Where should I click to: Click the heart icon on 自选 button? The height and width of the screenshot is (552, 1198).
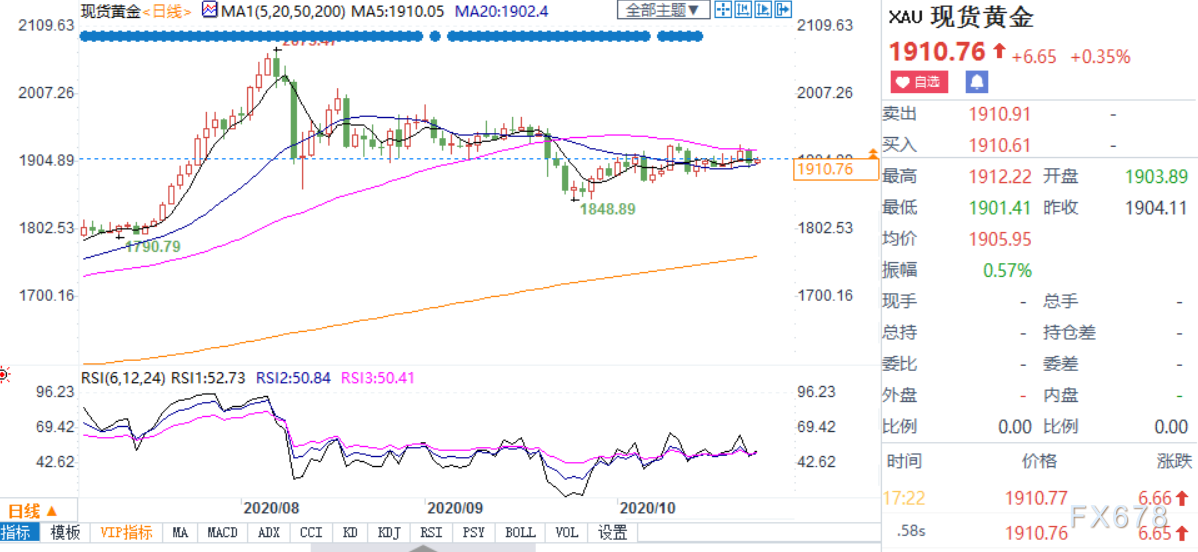902,81
